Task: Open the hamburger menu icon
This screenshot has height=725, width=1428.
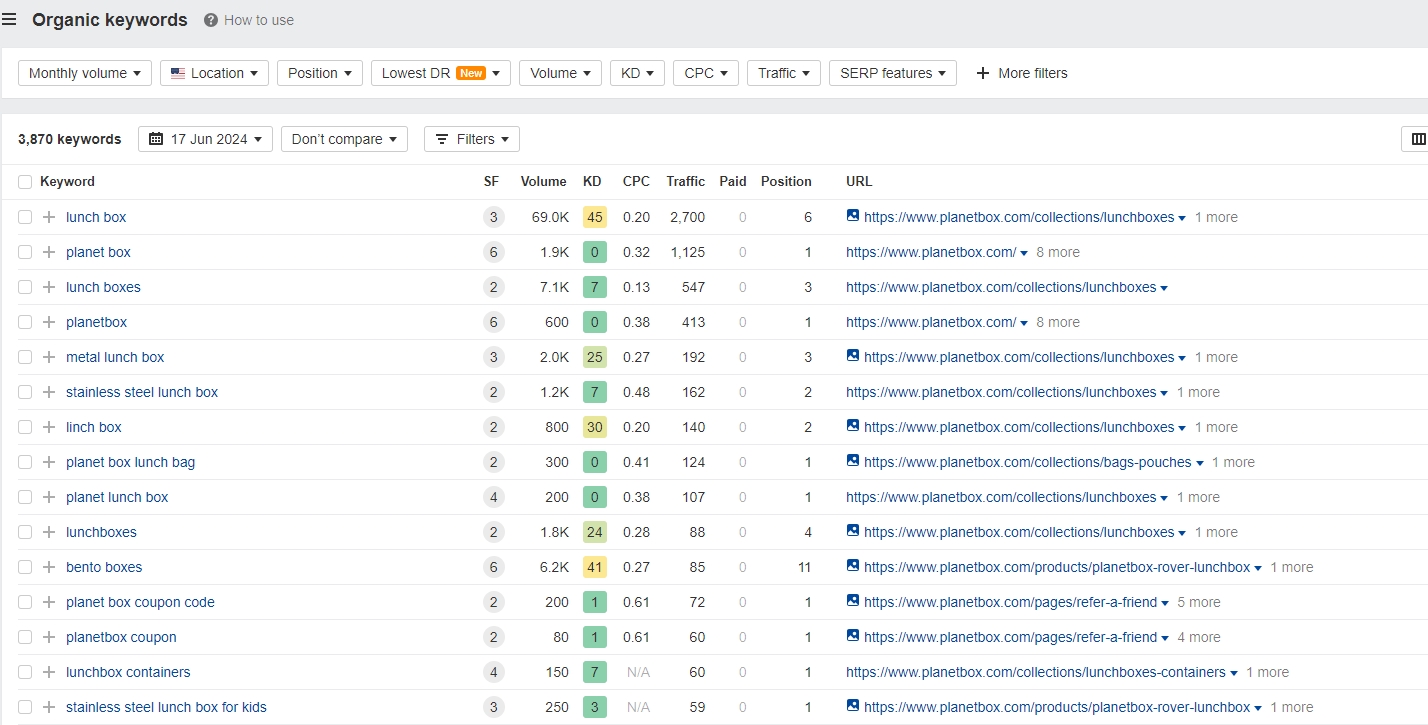Action: coord(9,19)
